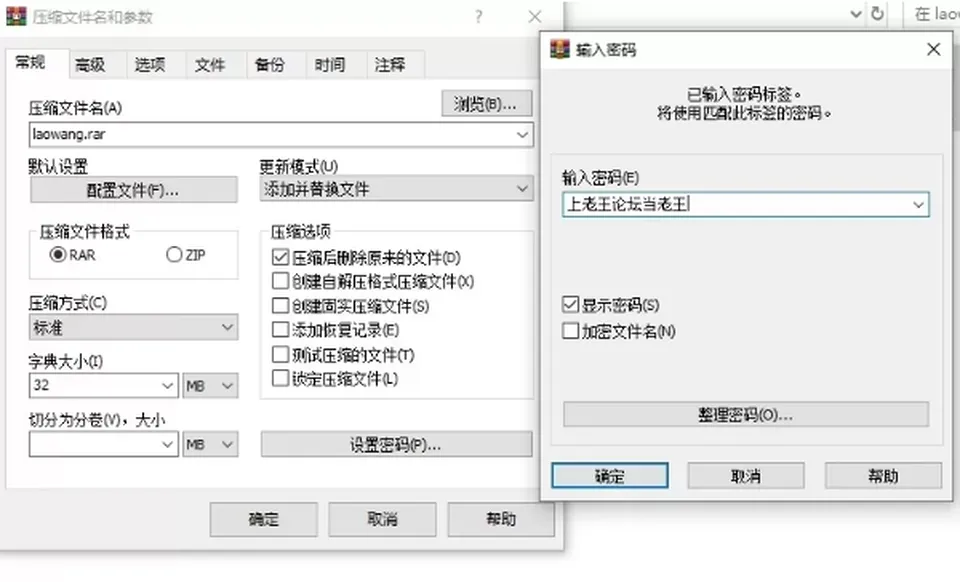Check the 测试压缩的文件 option
960x582 pixels.
click(x=280, y=354)
